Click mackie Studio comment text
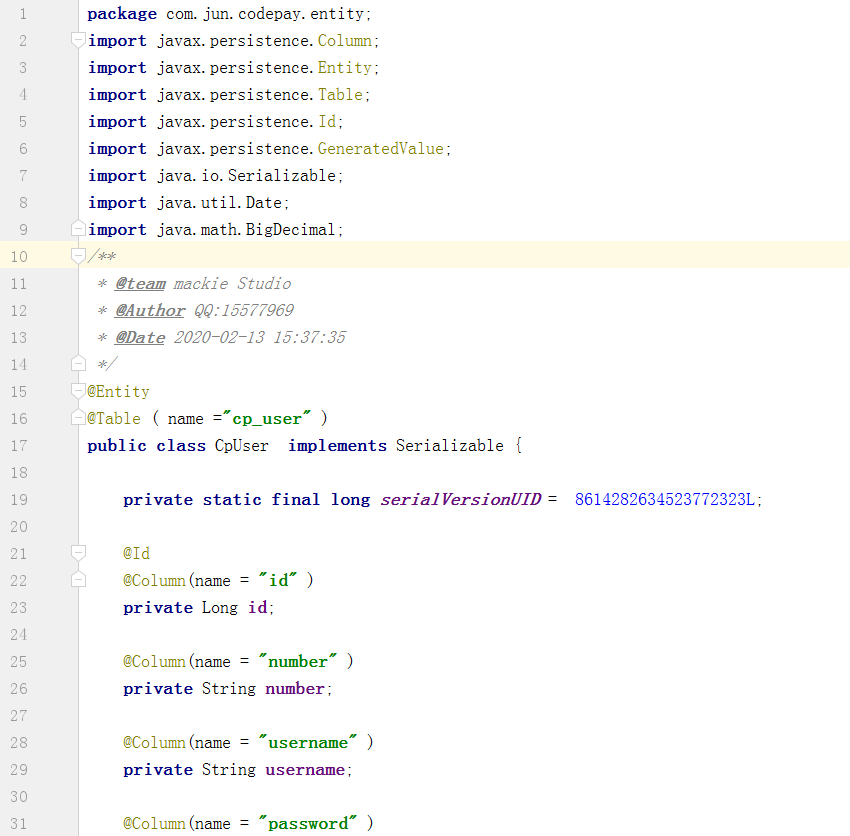Screen dimensions: 850x836 233,284
